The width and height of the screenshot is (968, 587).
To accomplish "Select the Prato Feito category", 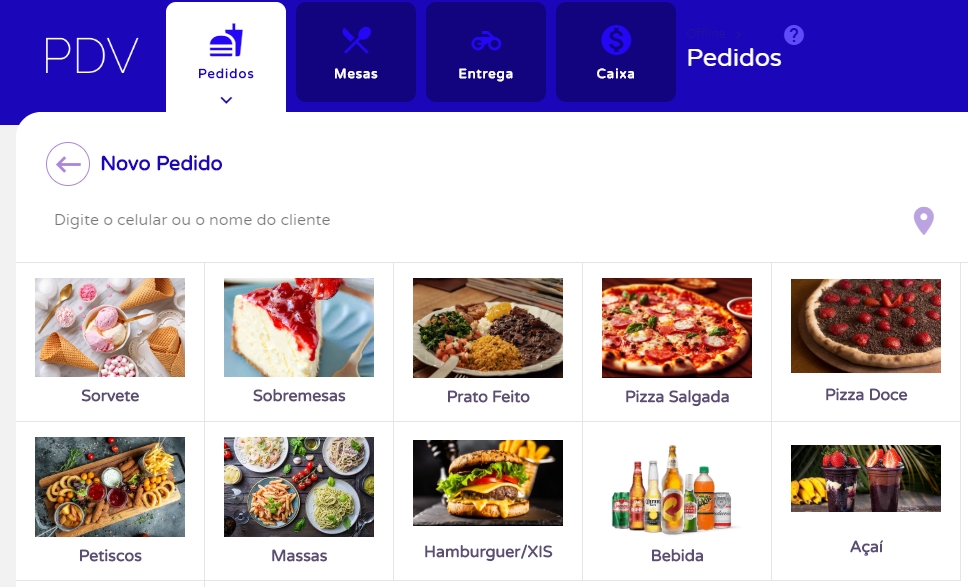I will point(488,342).
